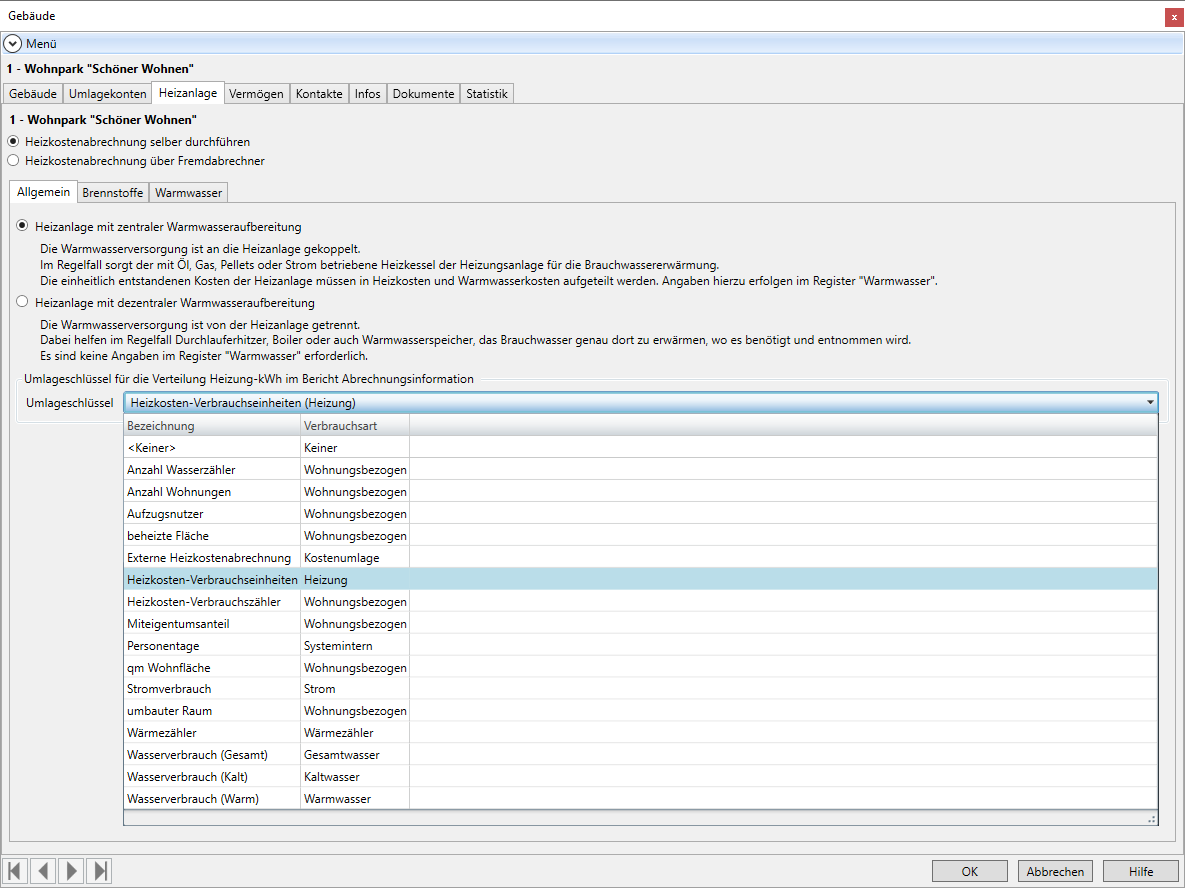The width and height of the screenshot is (1185, 888).
Task: Click the OK button
Action: (969, 871)
